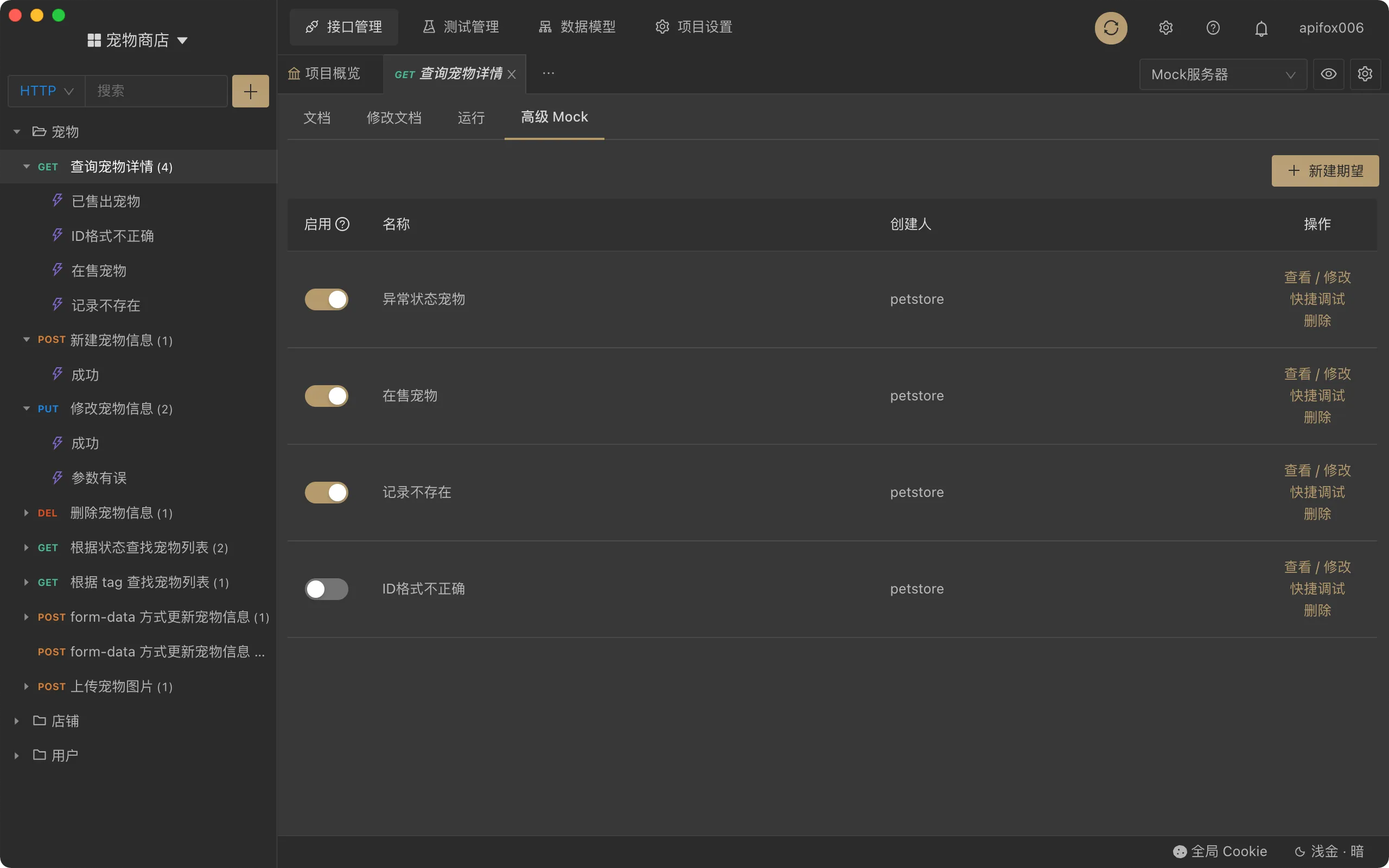Collapse the PUT 修改宠物信息 request
The width and height of the screenshot is (1389, 868).
(26, 408)
